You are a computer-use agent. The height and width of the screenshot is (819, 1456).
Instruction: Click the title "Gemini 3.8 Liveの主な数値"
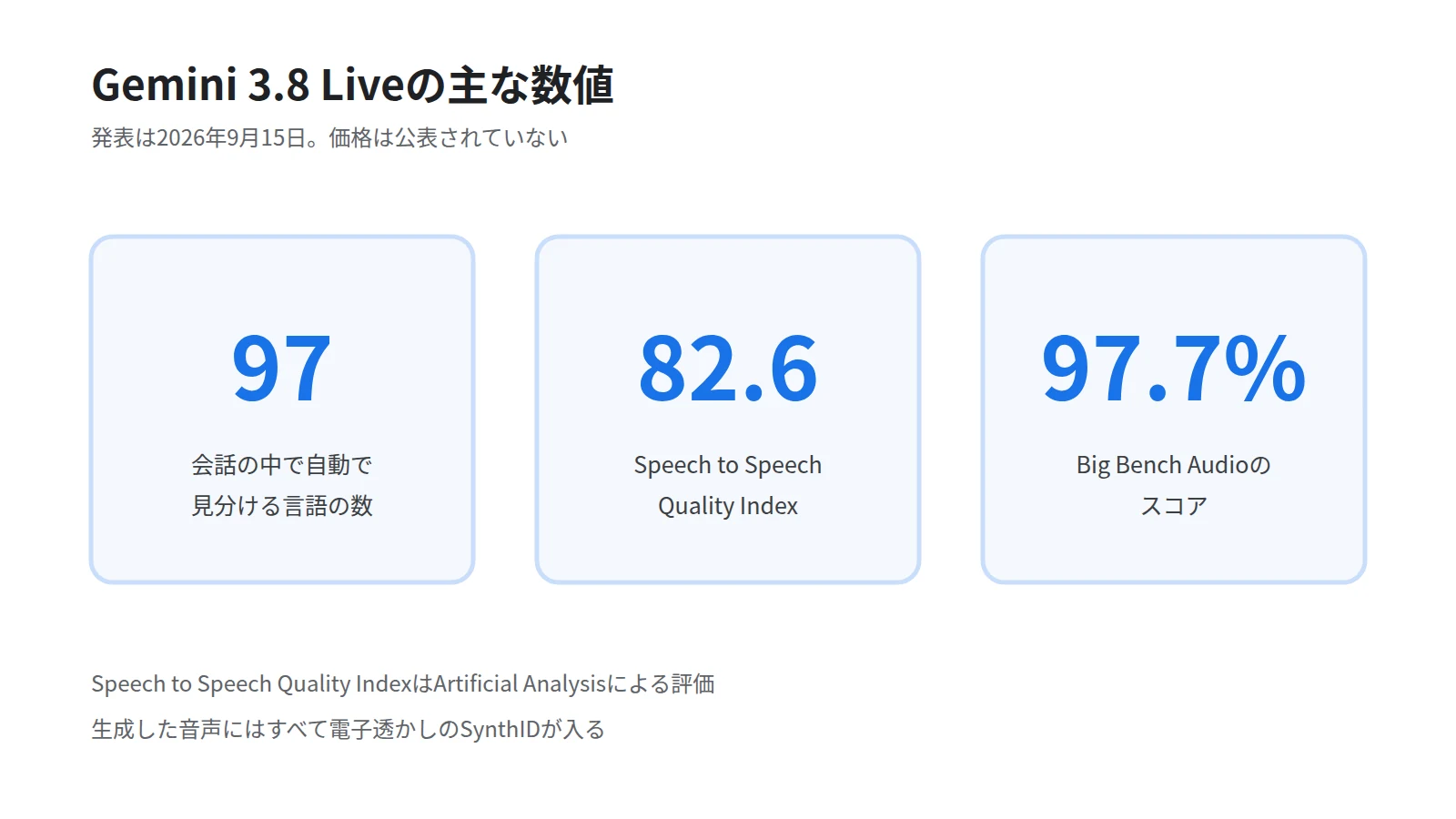tap(353, 85)
